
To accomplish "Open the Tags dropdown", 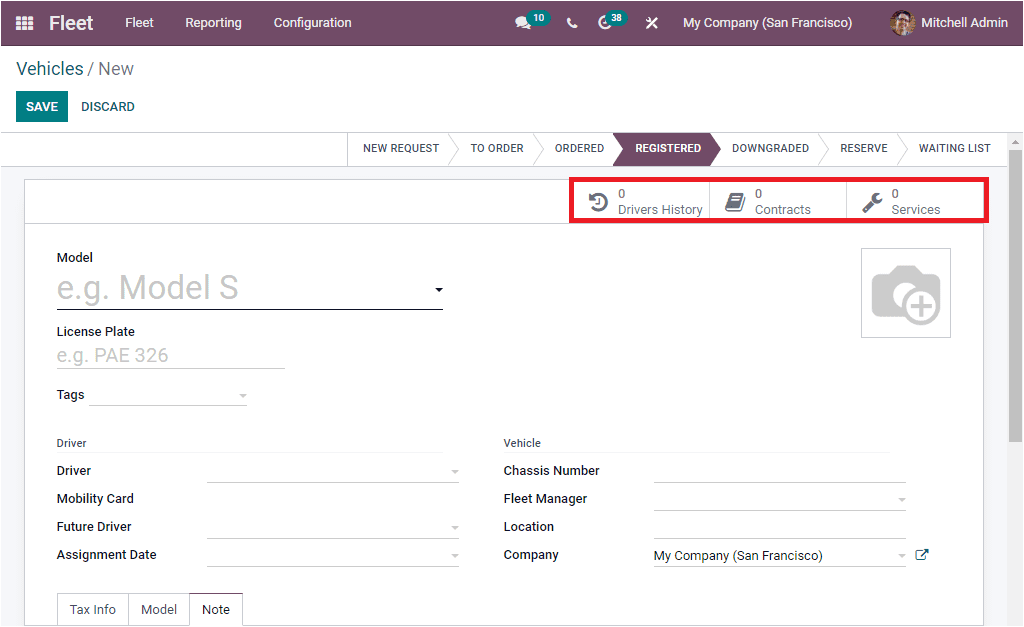I will click(x=241, y=394).
